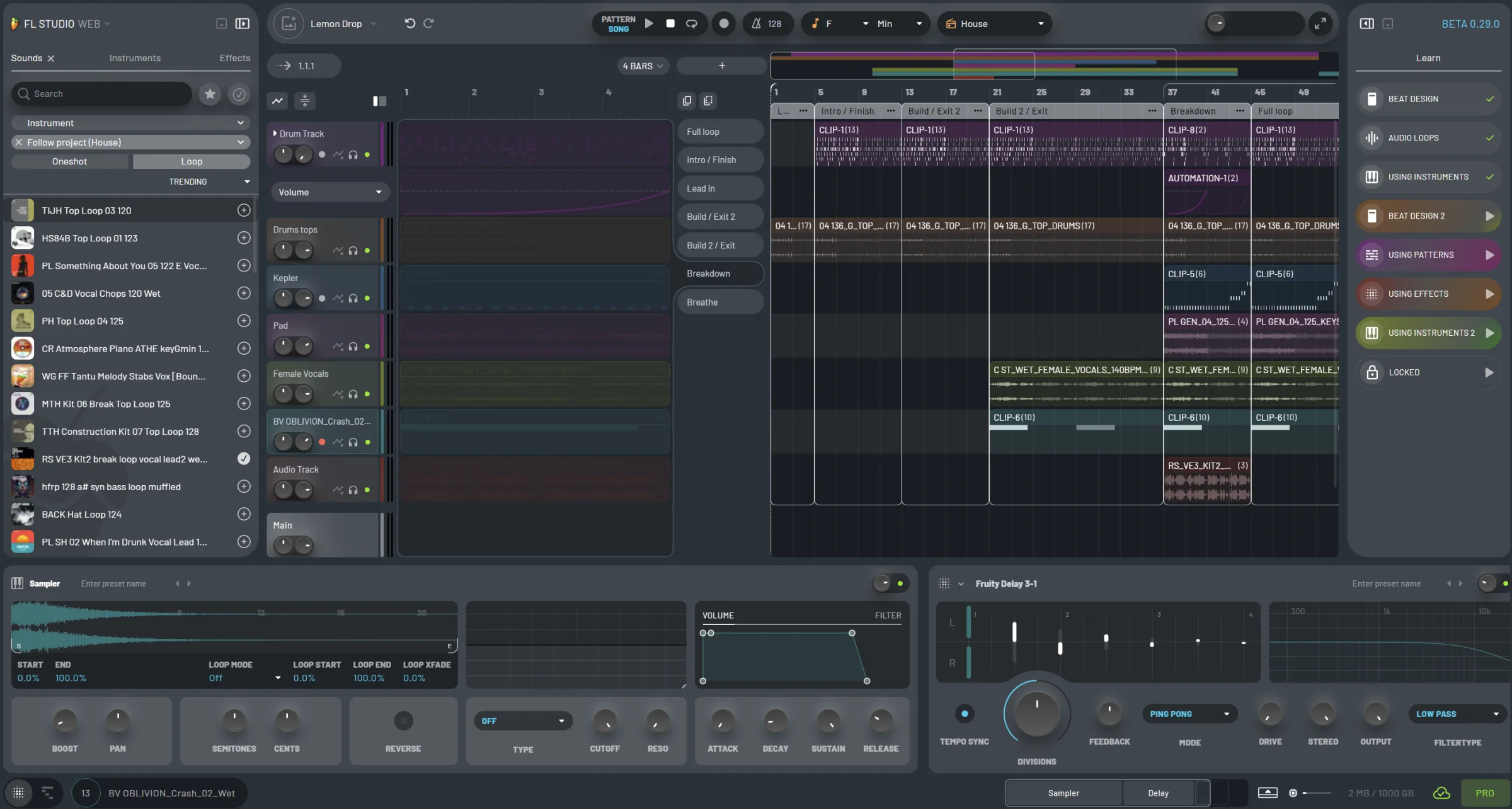Click the Fruity Delay grid icon
This screenshot has width=1512, height=809.
click(944, 583)
